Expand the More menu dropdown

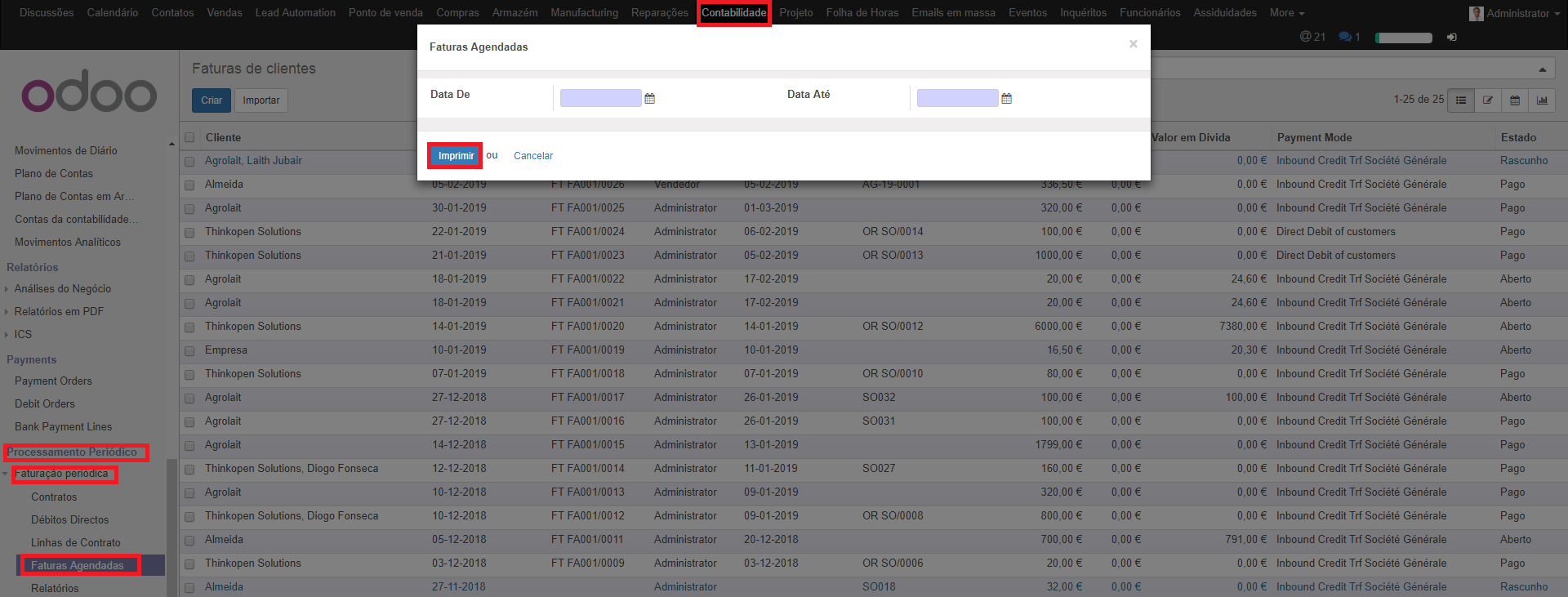(1286, 13)
